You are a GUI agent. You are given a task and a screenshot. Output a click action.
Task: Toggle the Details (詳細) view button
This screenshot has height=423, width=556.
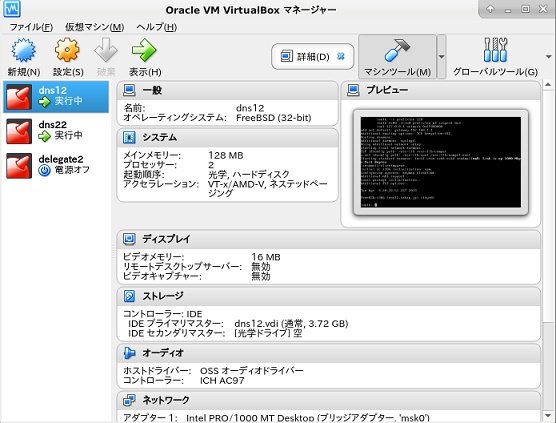tap(305, 56)
